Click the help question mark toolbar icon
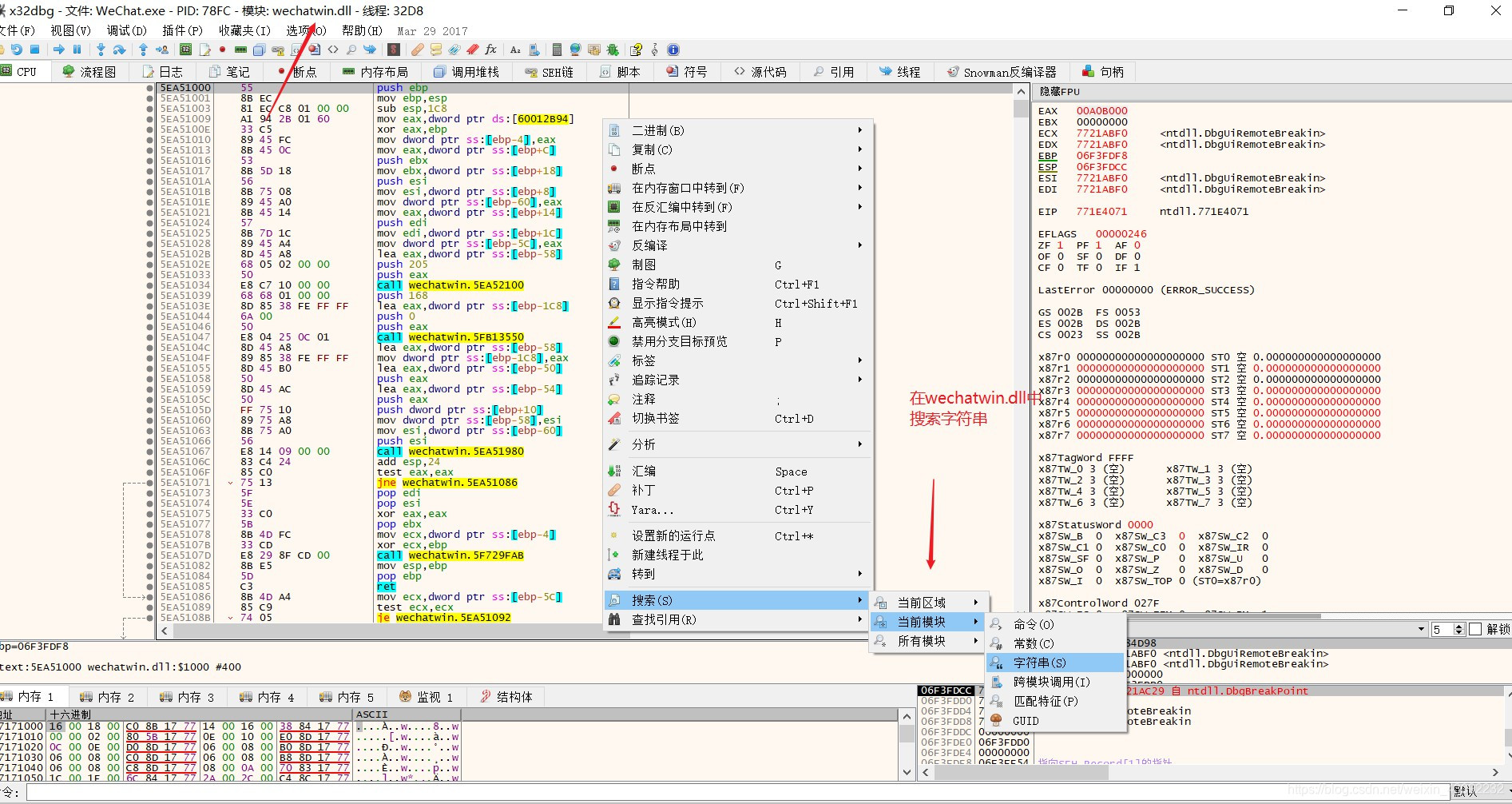The width and height of the screenshot is (1512, 804). click(x=636, y=50)
